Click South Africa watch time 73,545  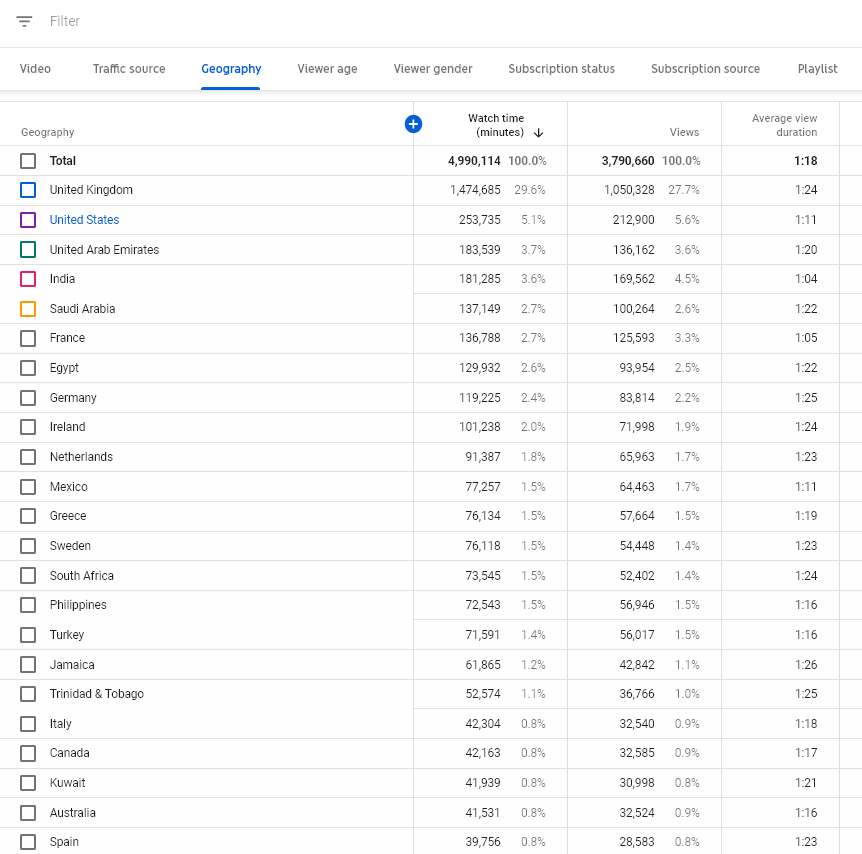tap(483, 576)
